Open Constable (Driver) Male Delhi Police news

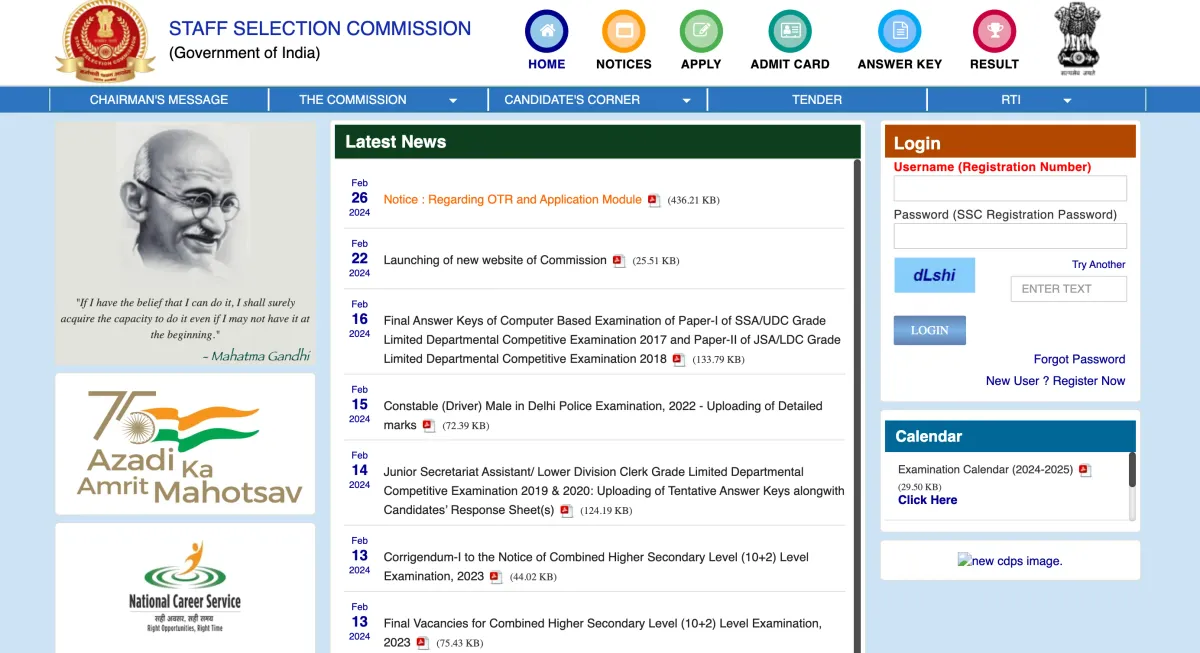click(x=603, y=415)
